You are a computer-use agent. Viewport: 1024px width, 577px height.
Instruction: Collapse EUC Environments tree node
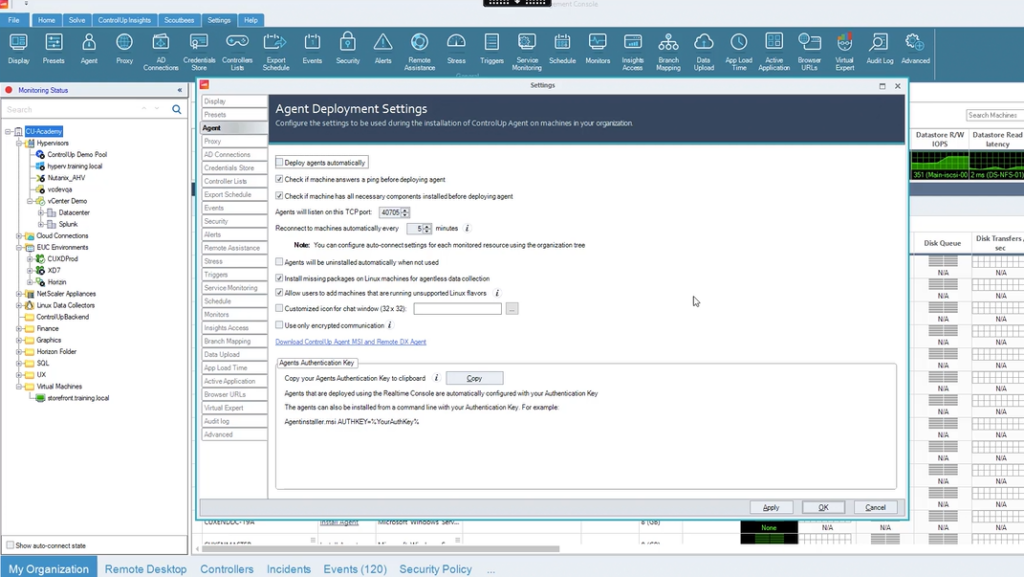[19, 247]
